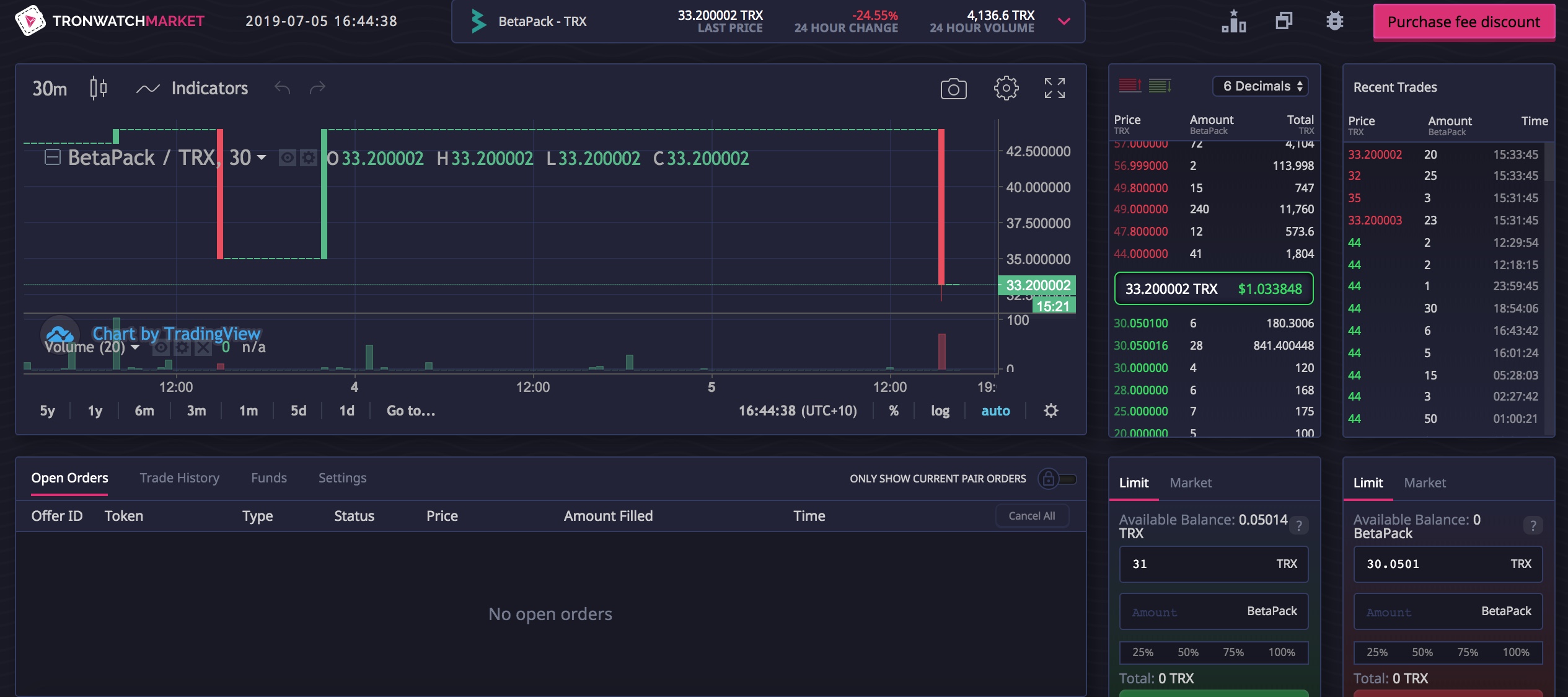
Task: Click the Cancel All button
Action: [x=1032, y=516]
